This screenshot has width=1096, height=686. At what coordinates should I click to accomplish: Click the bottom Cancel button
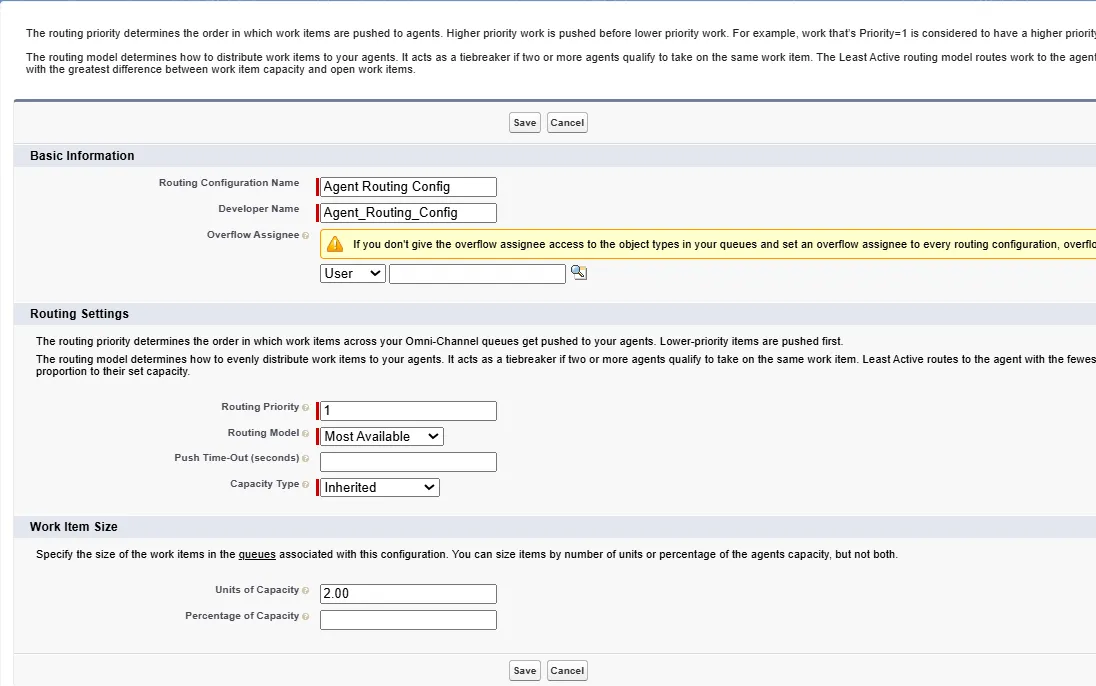pos(567,670)
